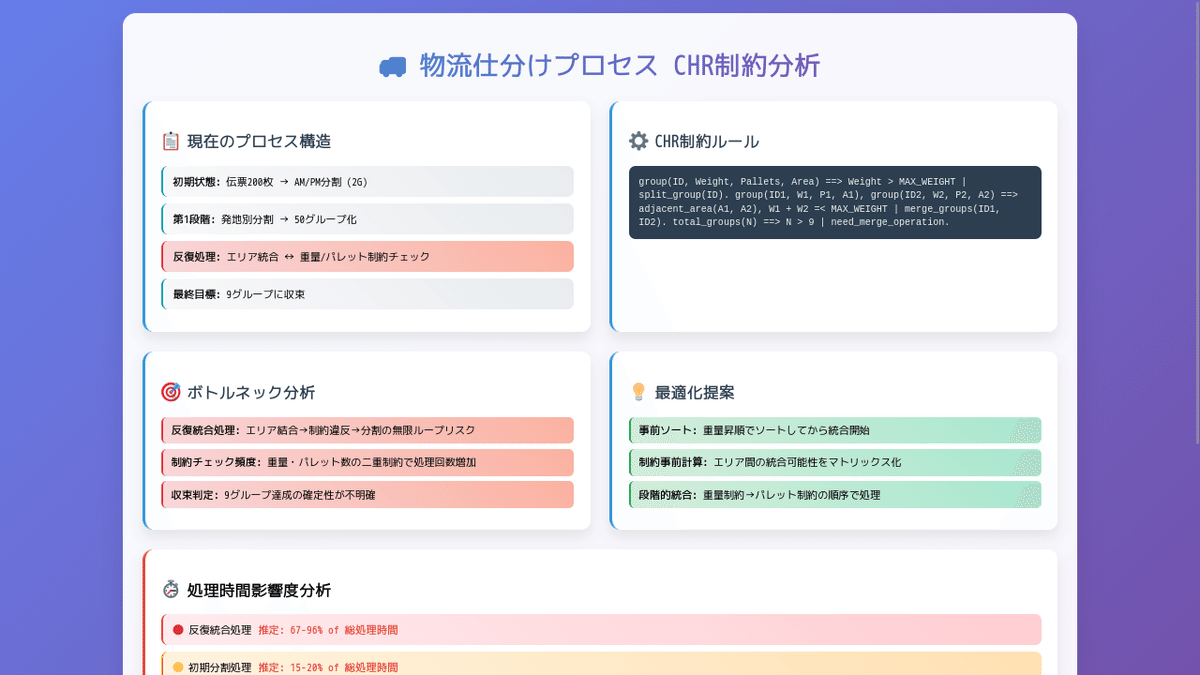Open the 第1段階 発地別分割 item
The image size is (1200, 675).
(367, 219)
